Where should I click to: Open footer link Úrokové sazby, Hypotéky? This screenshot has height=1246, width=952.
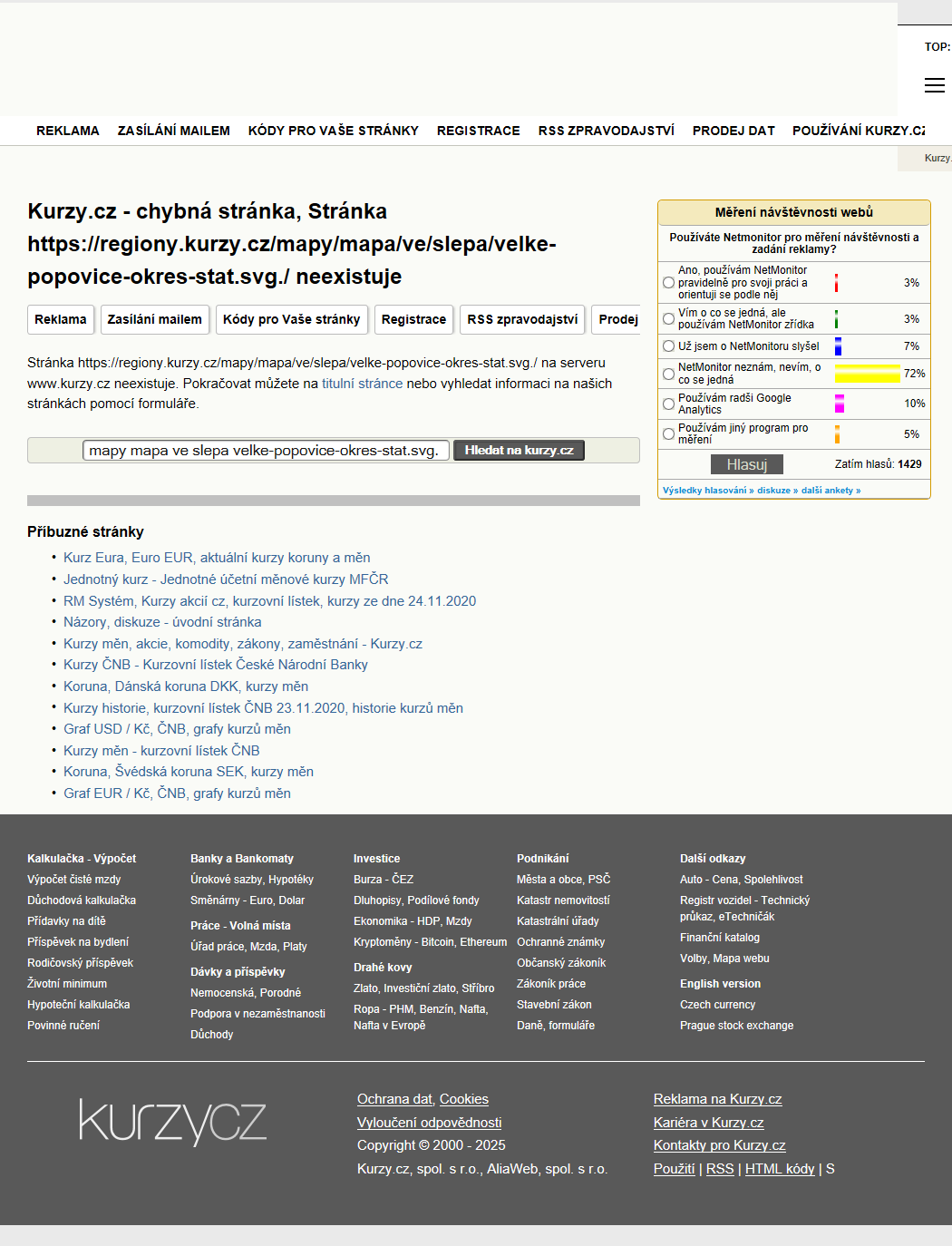[x=252, y=880]
